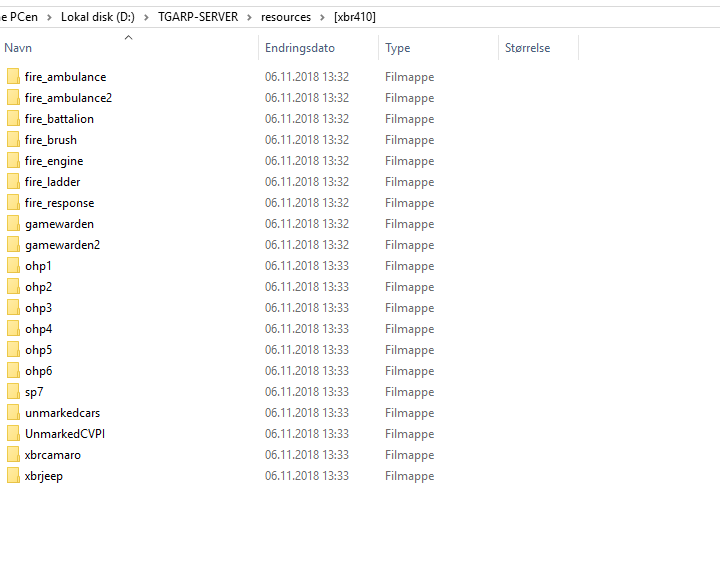Viewport: 720px width, 578px height.
Task: Expand the chevron after Lokal disk (D:)
Action: [x=146, y=17]
